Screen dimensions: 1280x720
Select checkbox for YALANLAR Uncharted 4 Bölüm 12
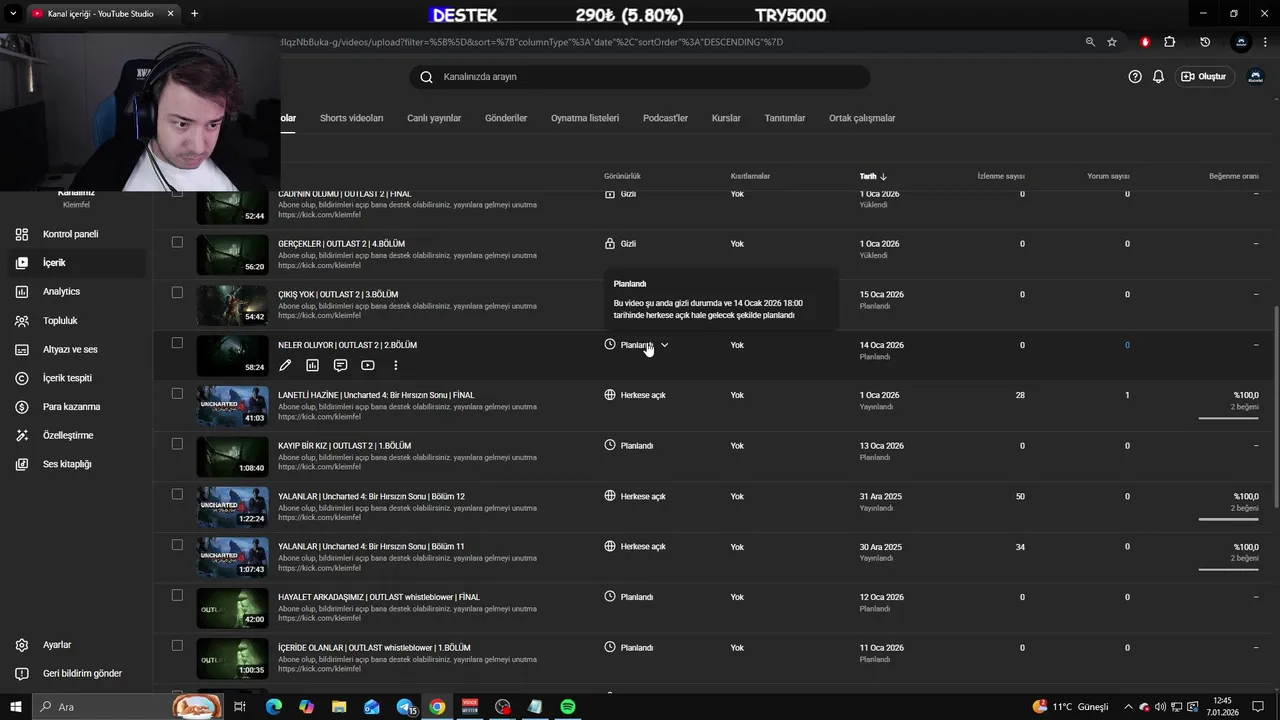(177, 494)
